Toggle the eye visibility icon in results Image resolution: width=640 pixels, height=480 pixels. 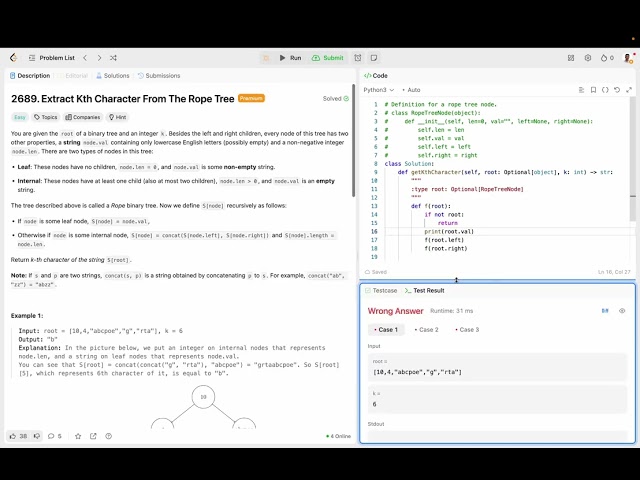click(x=622, y=311)
